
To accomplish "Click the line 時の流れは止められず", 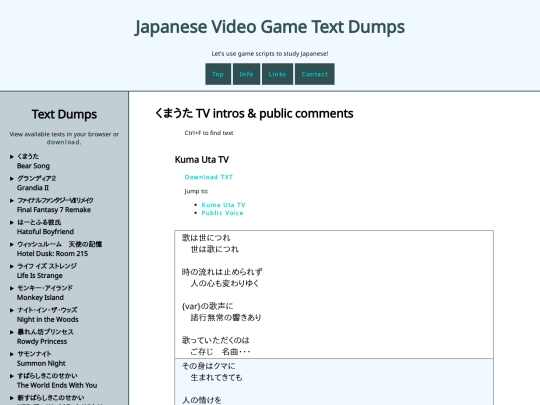I will (222, 272).
